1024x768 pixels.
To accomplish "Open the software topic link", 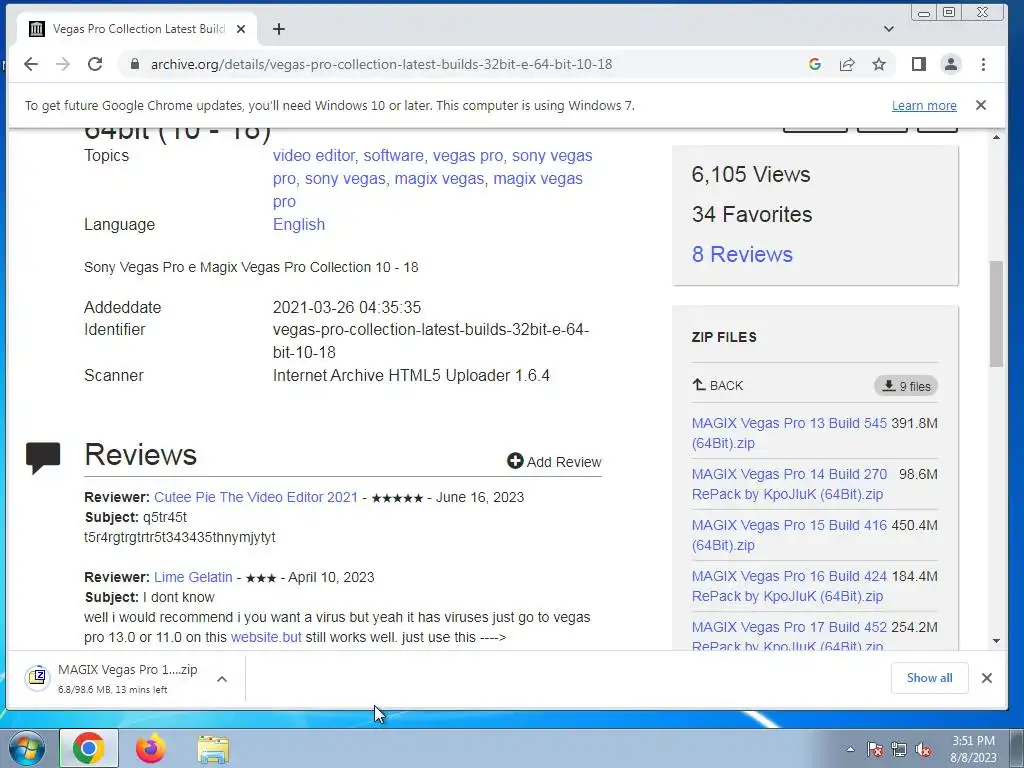I will 394,155.
